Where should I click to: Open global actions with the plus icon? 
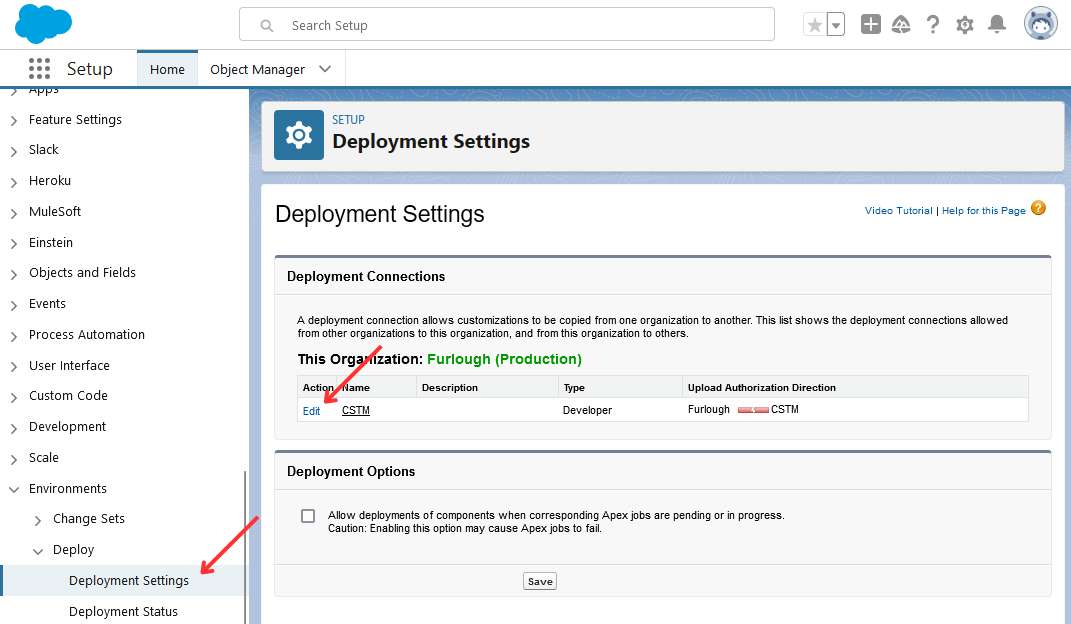870,23
